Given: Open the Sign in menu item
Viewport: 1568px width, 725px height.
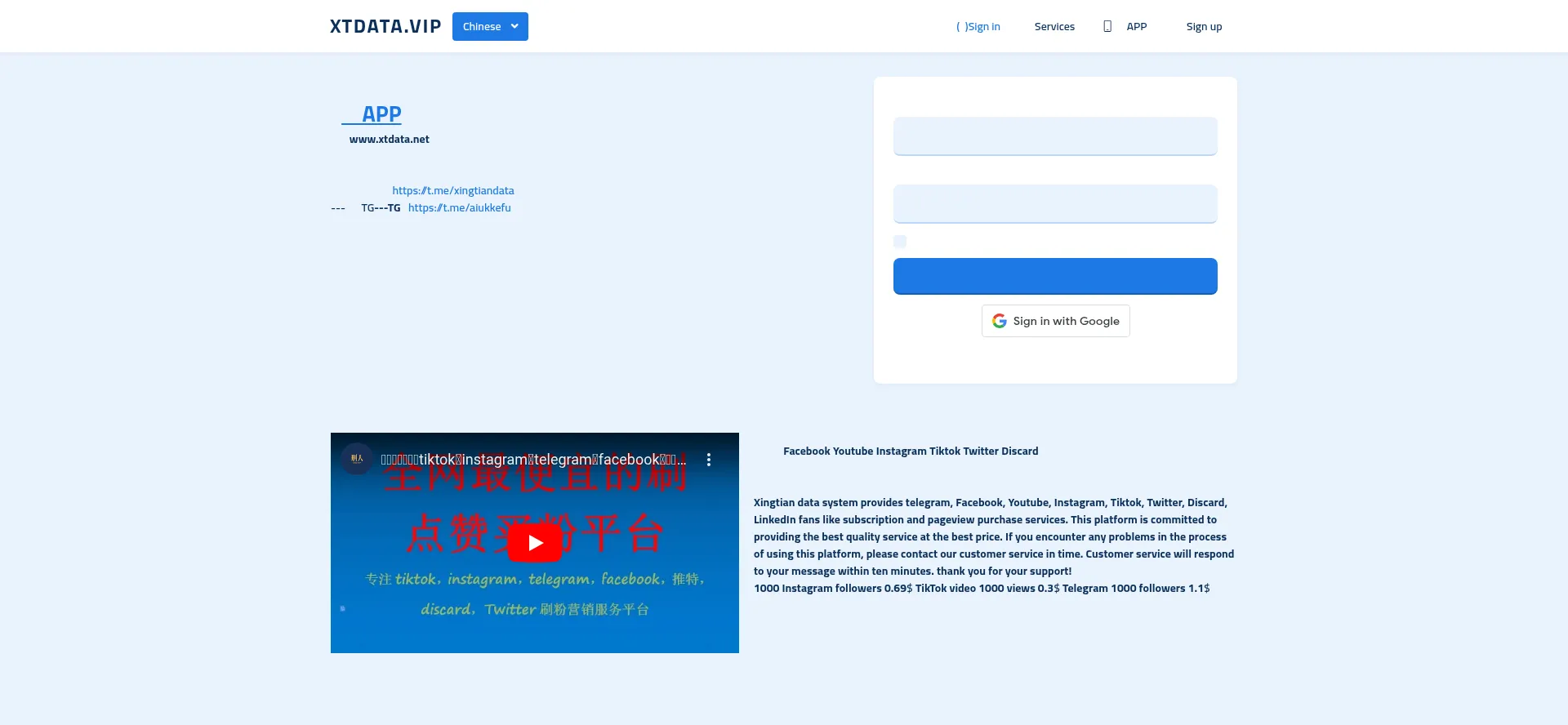Looking at the screenshot, I should click(978, 26).
